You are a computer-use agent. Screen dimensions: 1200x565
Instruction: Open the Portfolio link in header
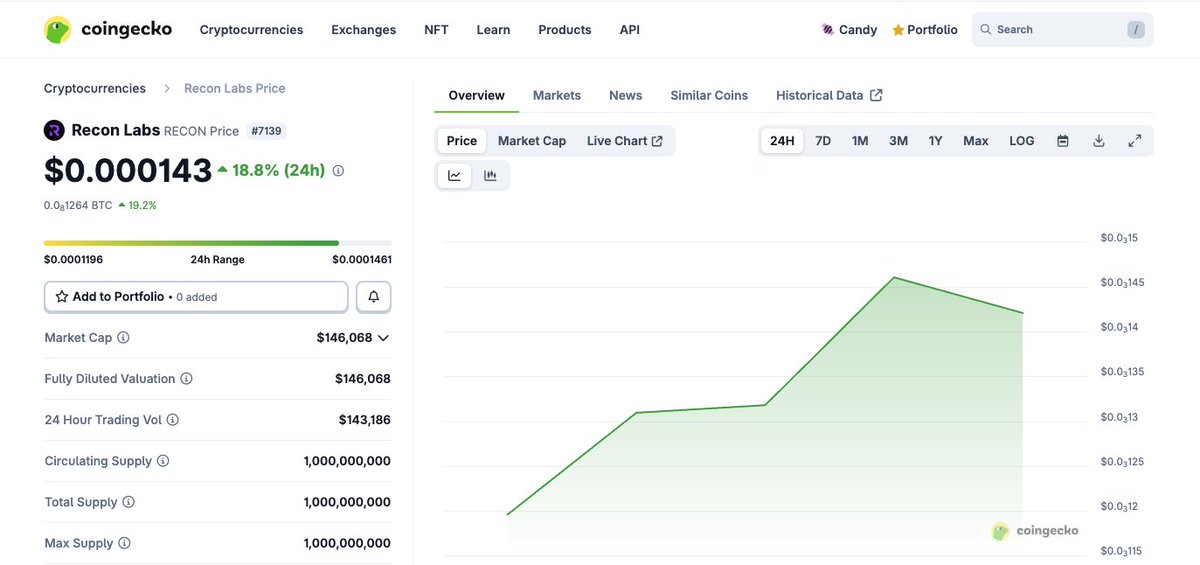[x=925, y=30]
